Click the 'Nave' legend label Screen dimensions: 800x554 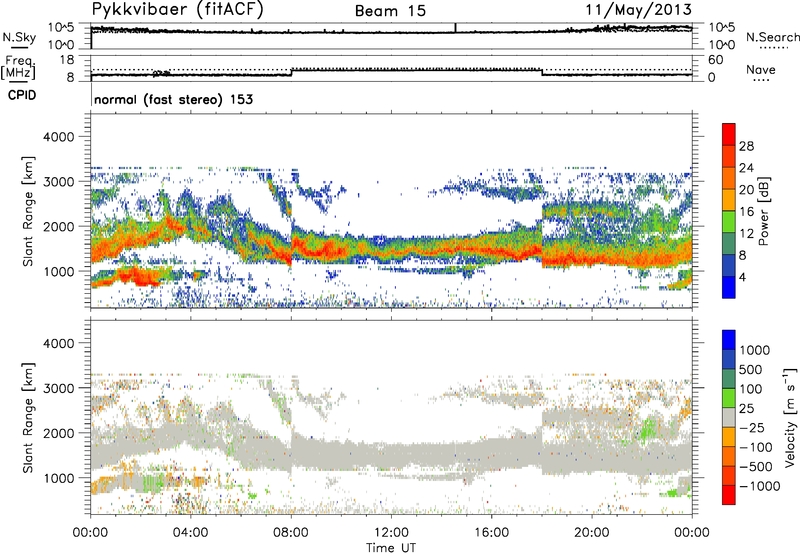(x=761, y=70)
